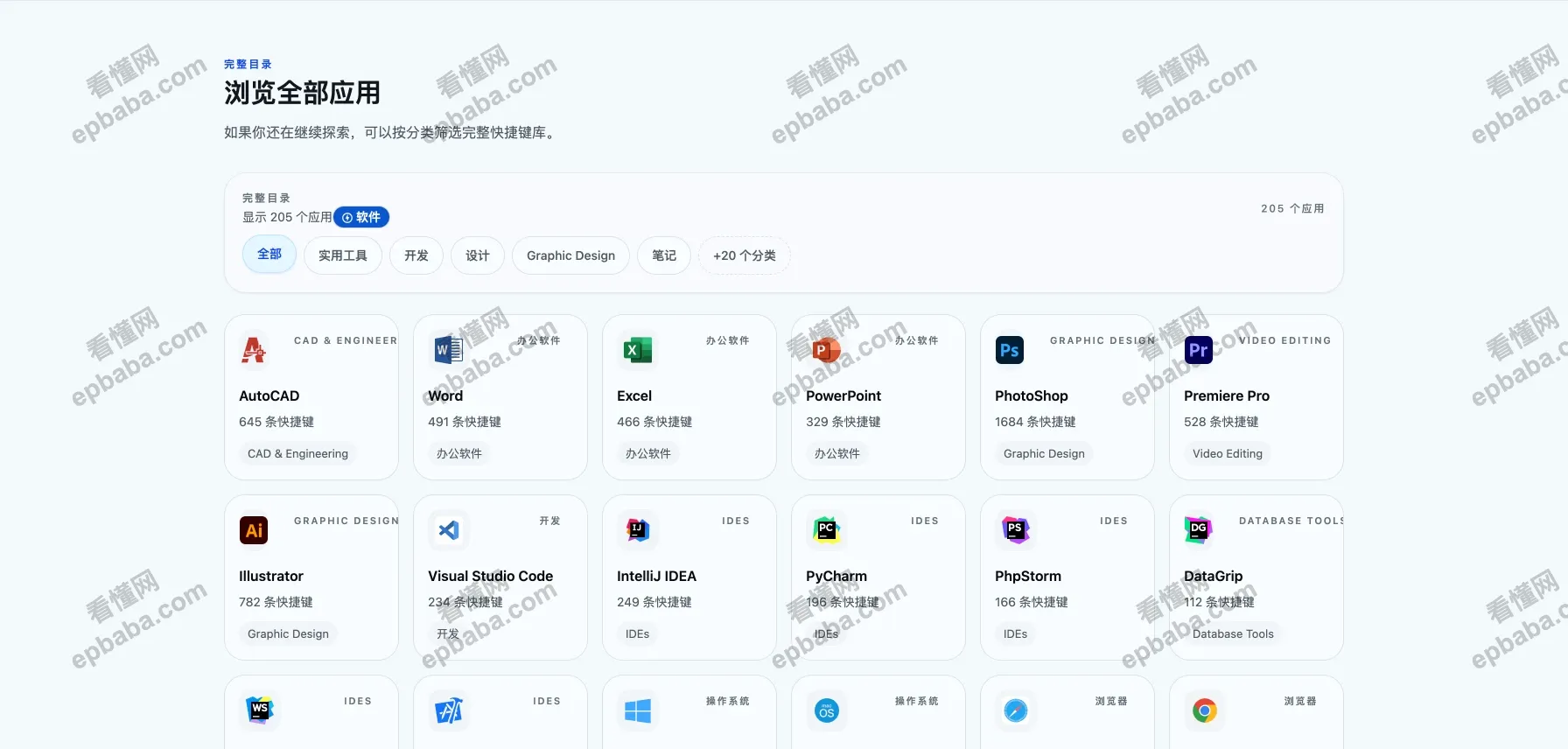
Task: Click the Graphic Design tag under PhotoShop
Action: click(x=1044, y=453)
